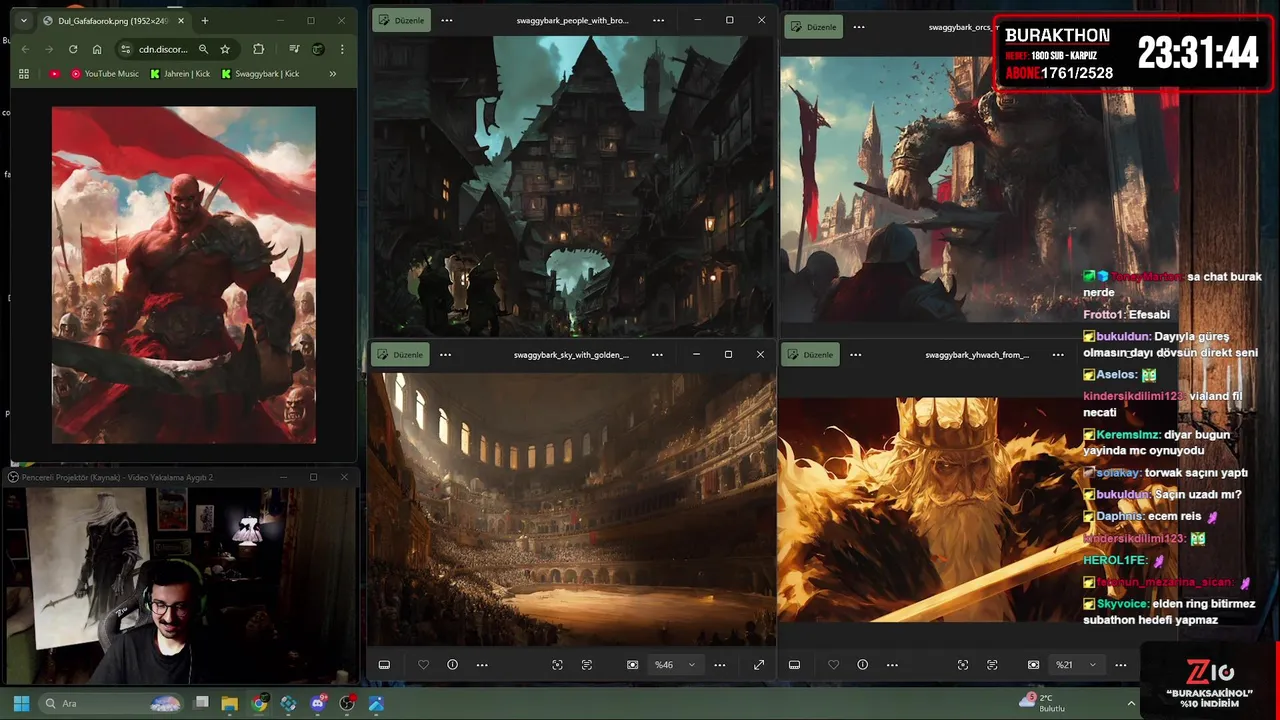The image size is (1280, 720).
Task: Show hidden bookmarks with the double chevron
Action: click(332, 74)
